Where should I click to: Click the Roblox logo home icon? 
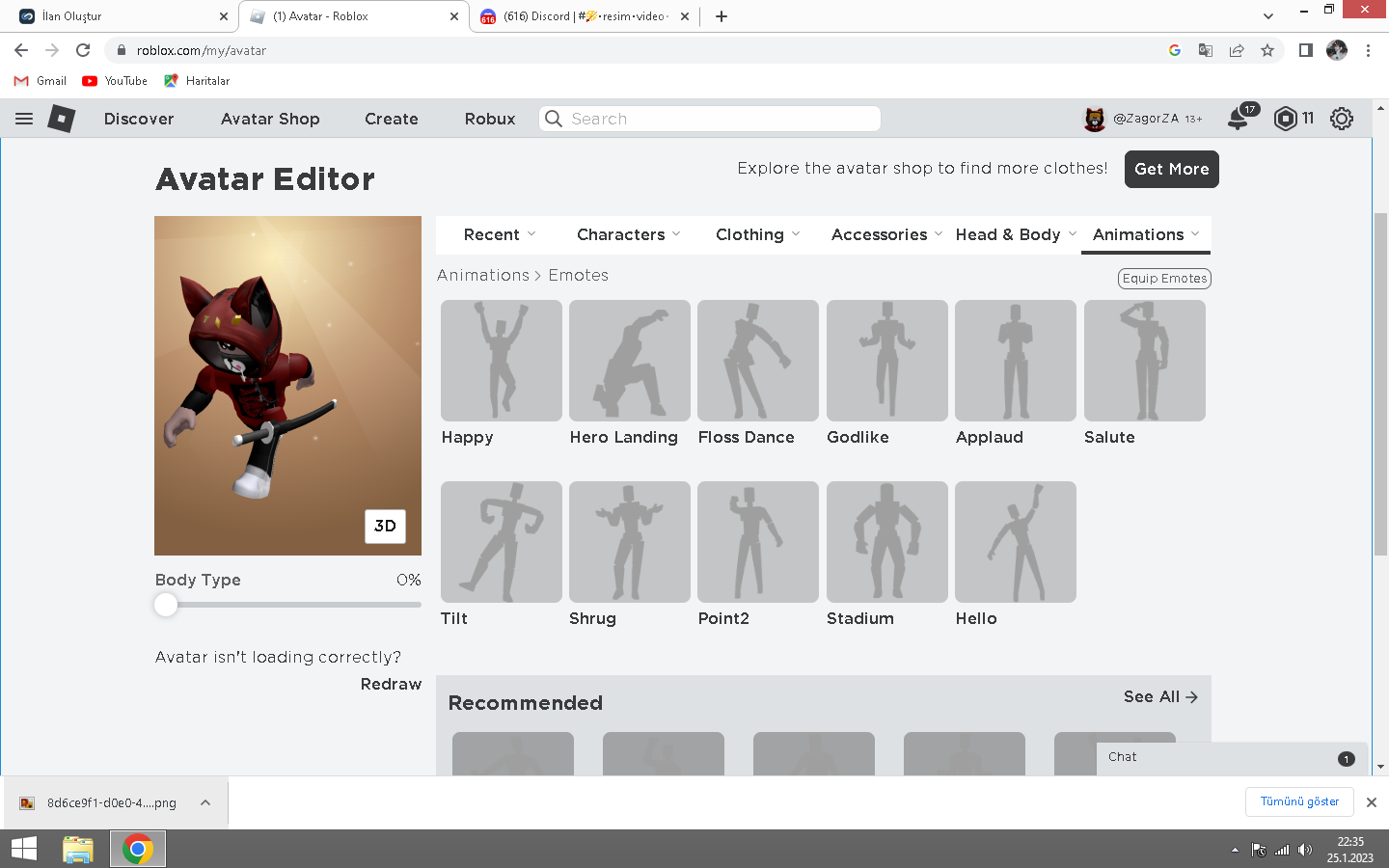[62, 119]
